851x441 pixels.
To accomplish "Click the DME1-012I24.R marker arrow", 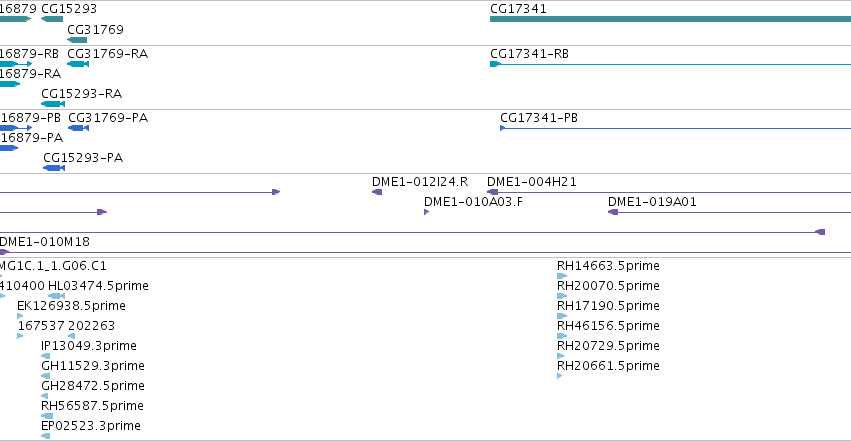I will 377,192.
